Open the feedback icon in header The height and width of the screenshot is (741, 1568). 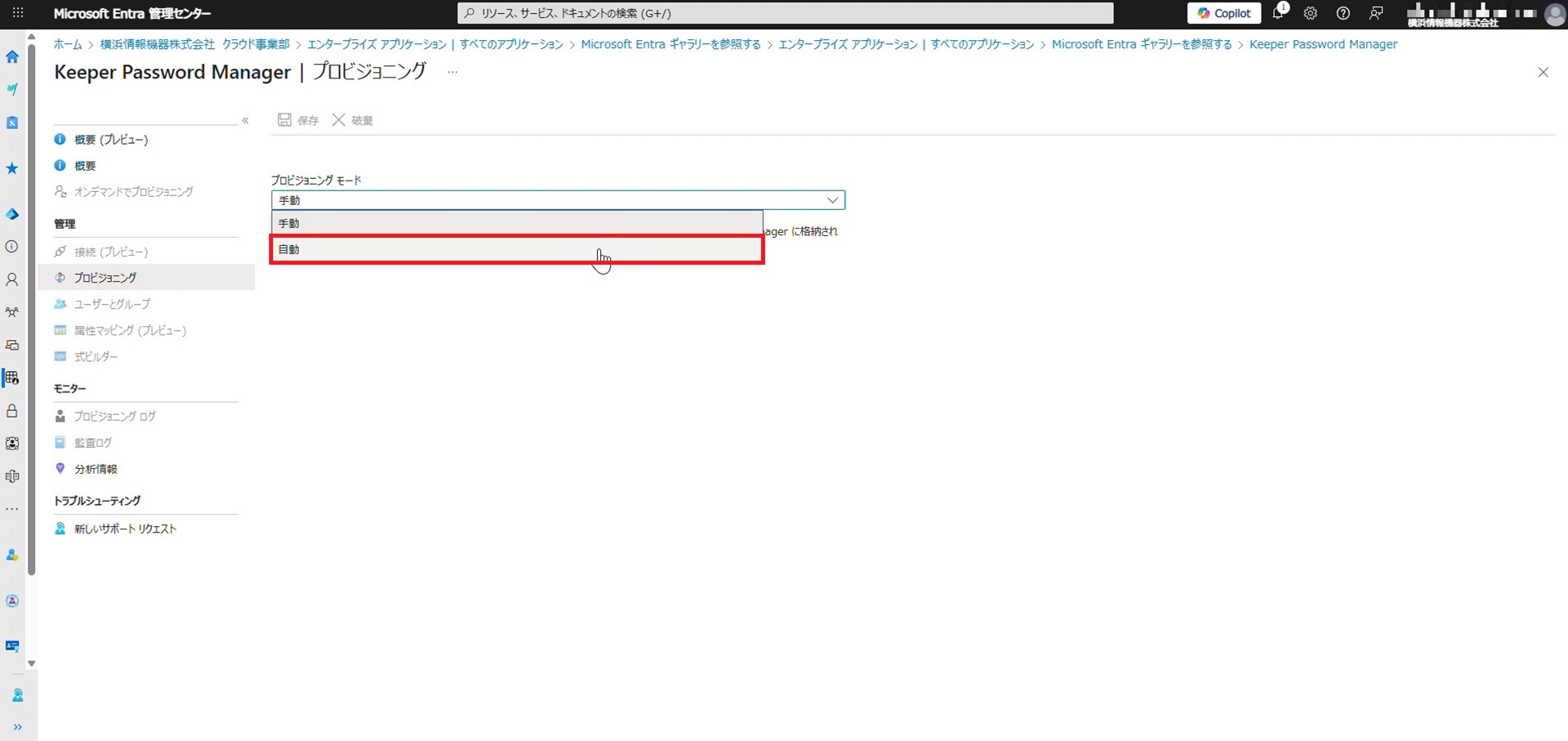1376,14
